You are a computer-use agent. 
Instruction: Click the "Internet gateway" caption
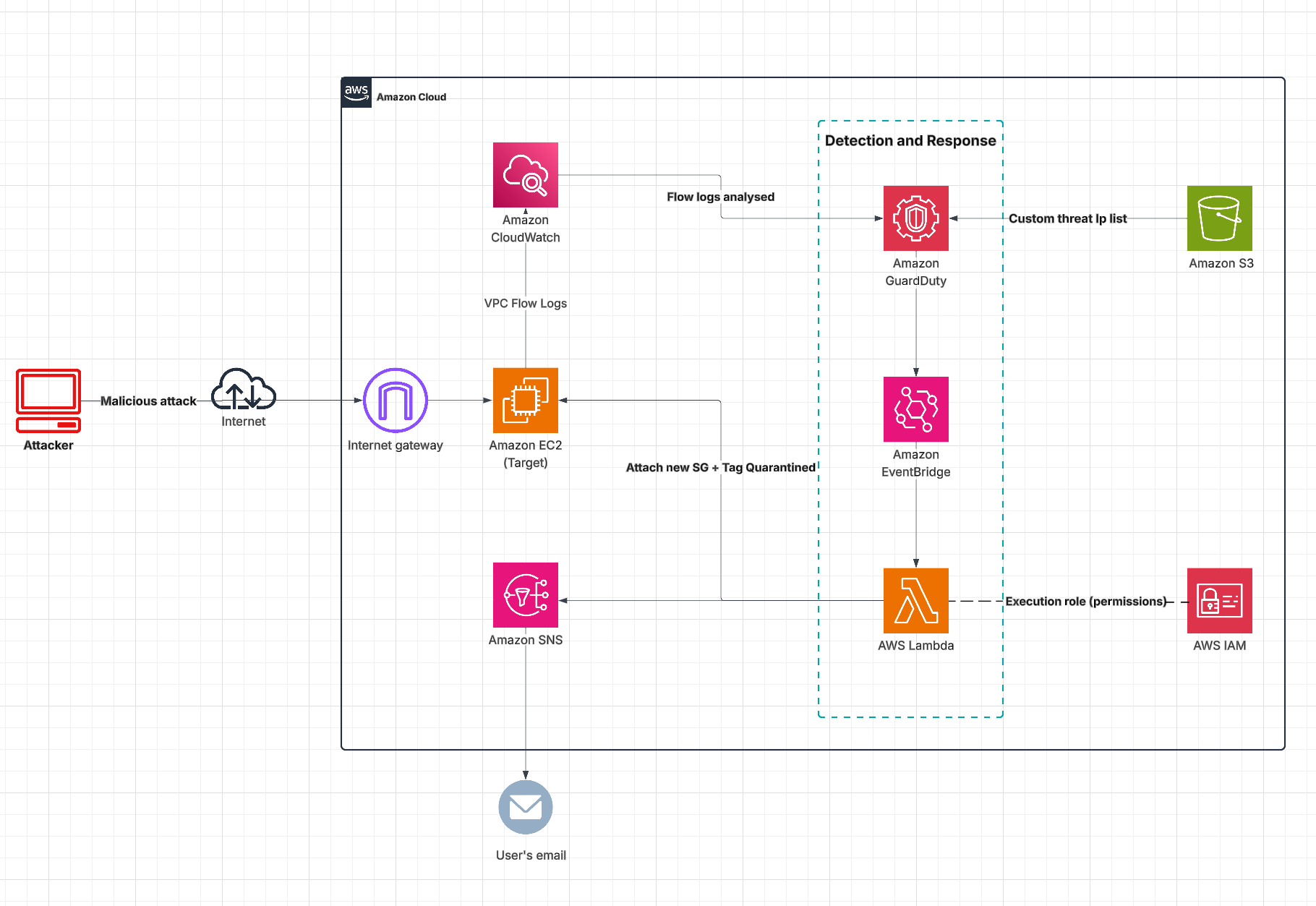click(396, 445)
